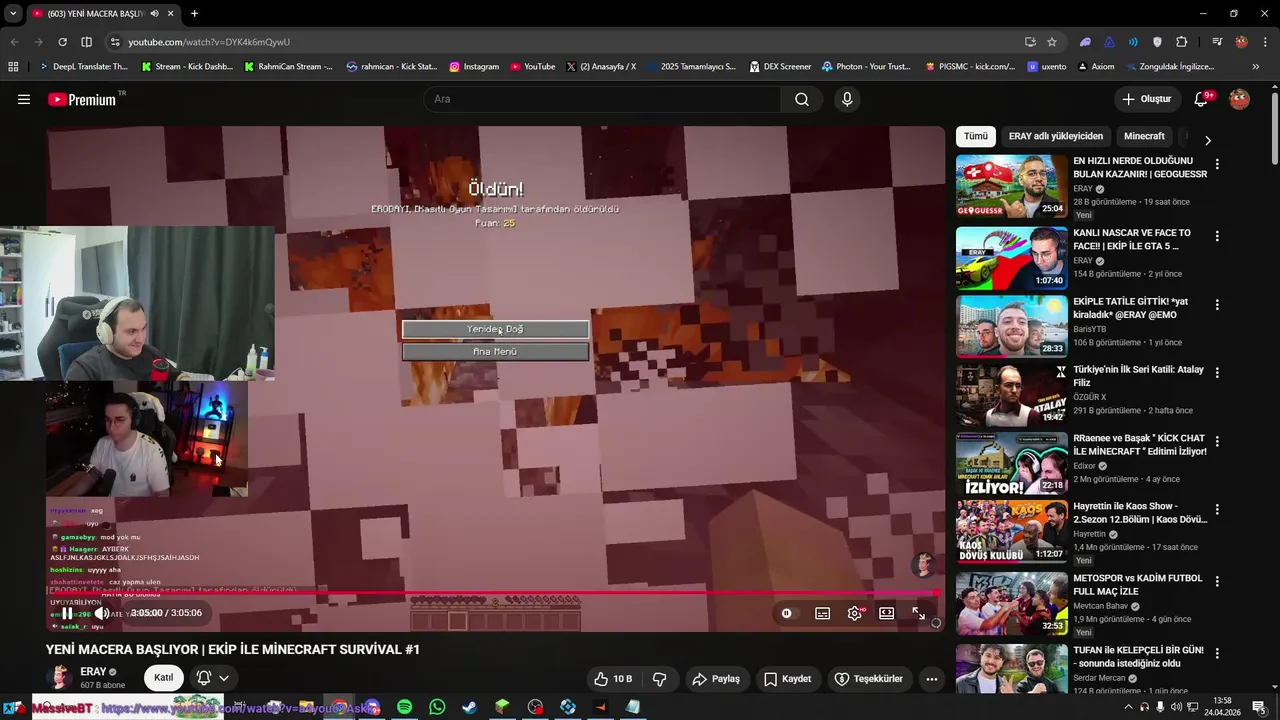Open the player settings gear
The image size is (1280, 720).
854,613
